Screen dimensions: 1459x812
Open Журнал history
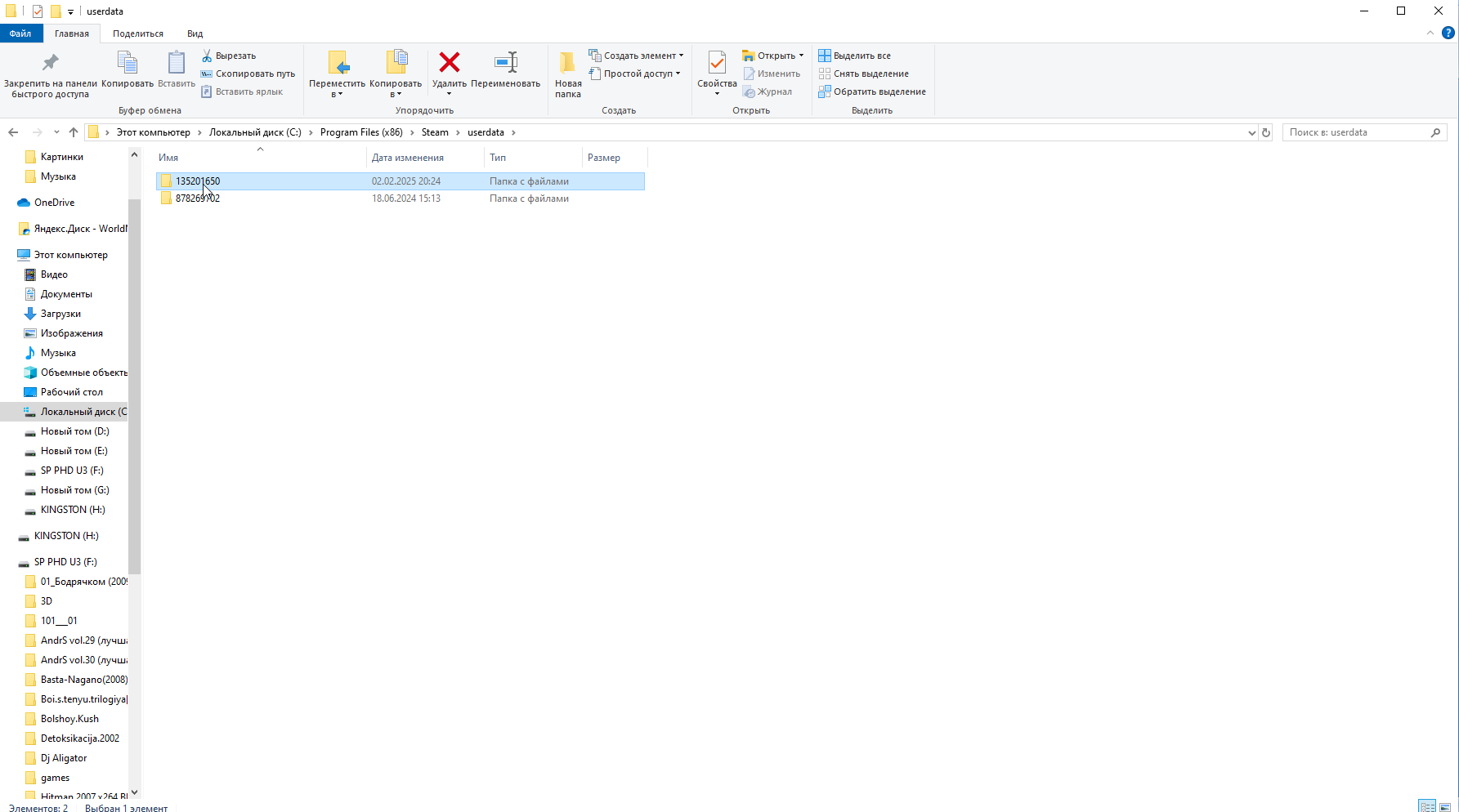pyautogui.click(x=768, y=91)
